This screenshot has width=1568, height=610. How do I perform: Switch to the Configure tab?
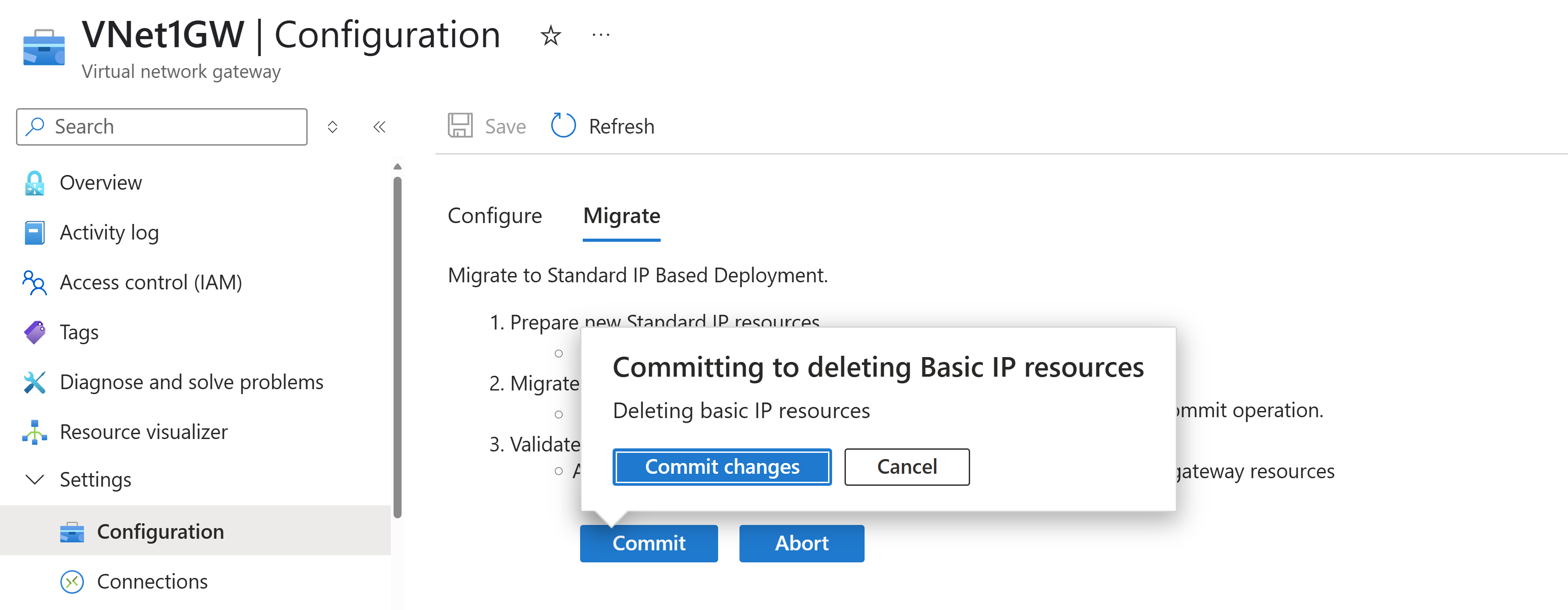tap(494, 216)
